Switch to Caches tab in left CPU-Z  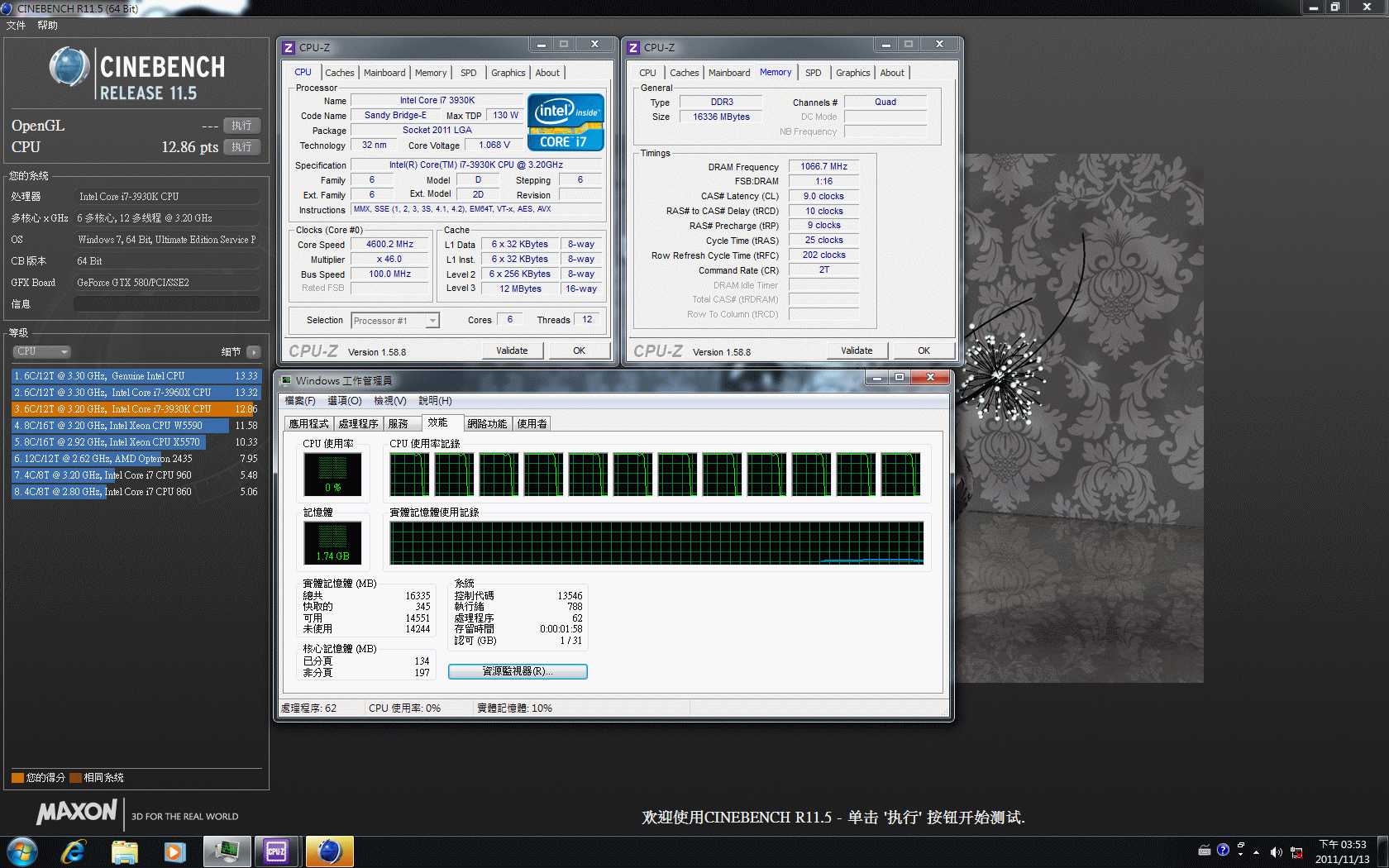click(x=339, y=73)
